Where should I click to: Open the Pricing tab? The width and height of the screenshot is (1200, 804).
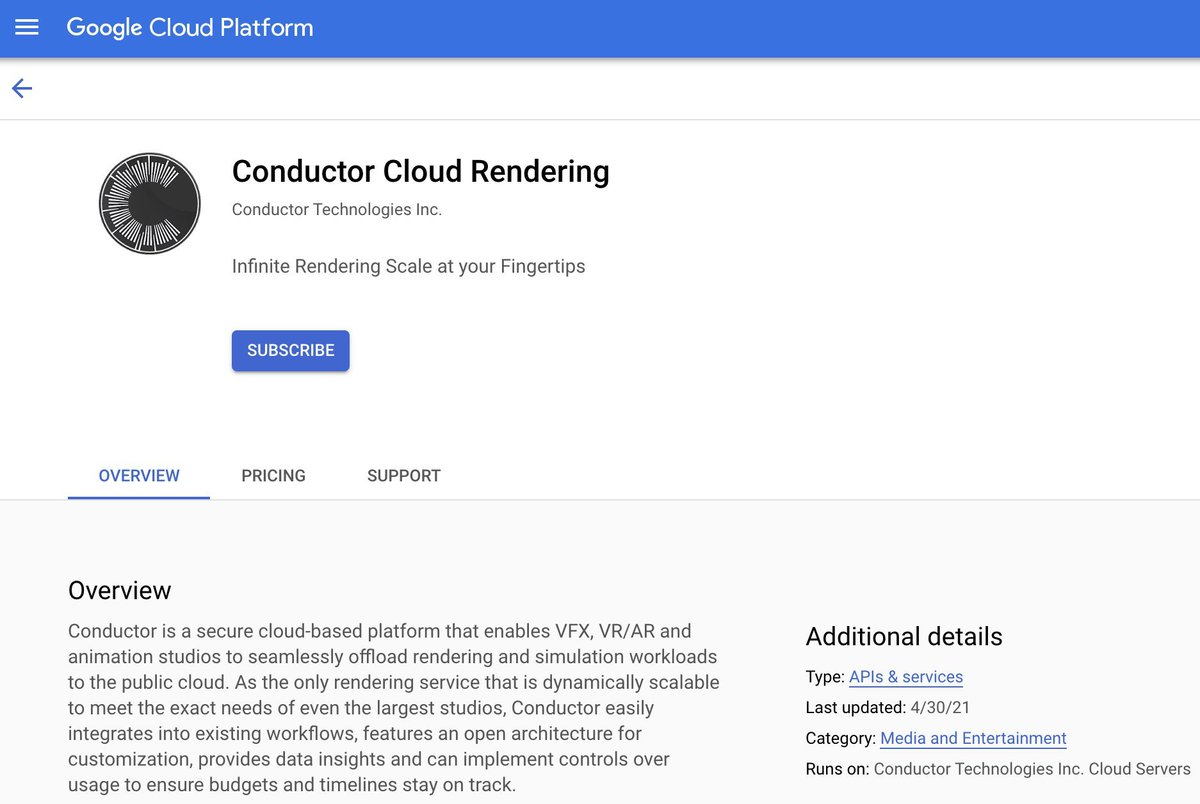pos(273,476)
